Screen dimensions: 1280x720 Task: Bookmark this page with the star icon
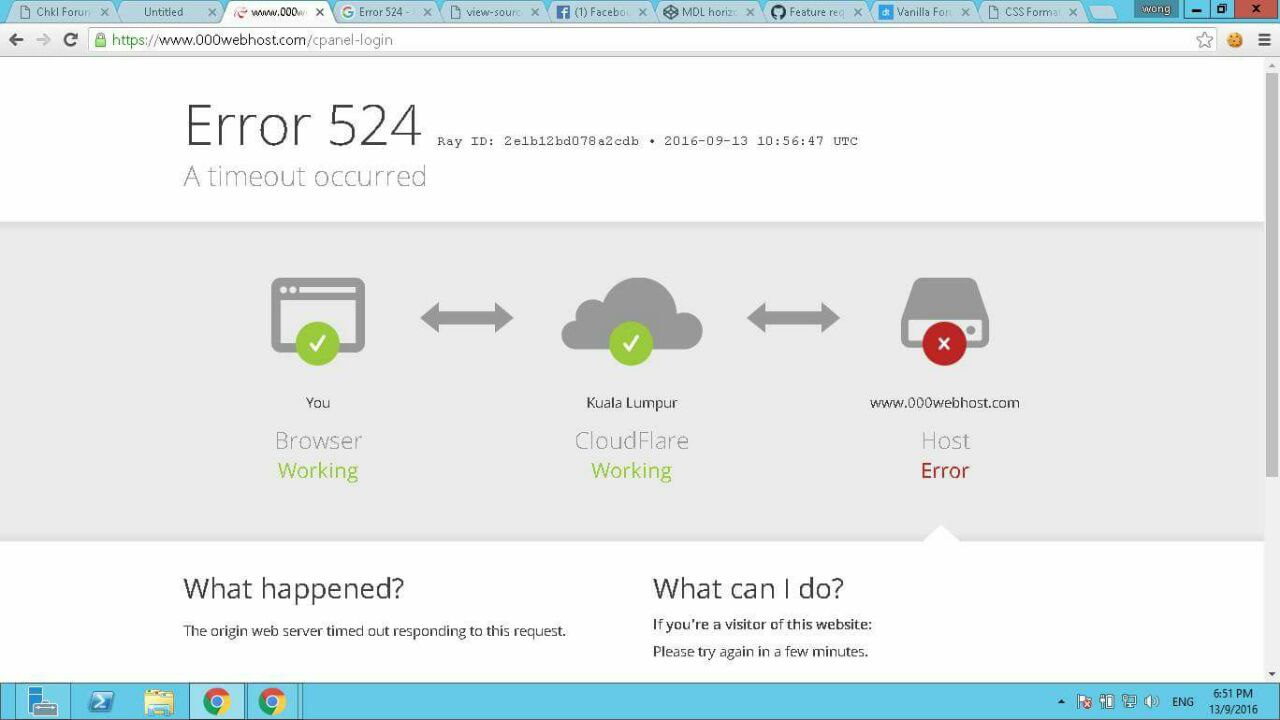1205,40
